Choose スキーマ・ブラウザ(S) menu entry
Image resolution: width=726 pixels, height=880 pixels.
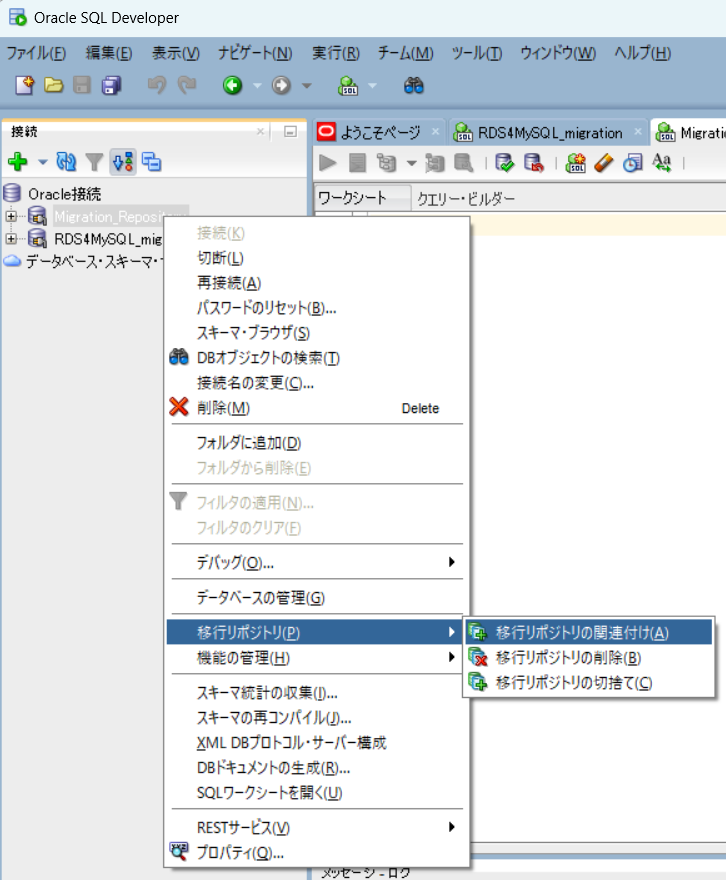pos(317,333)
